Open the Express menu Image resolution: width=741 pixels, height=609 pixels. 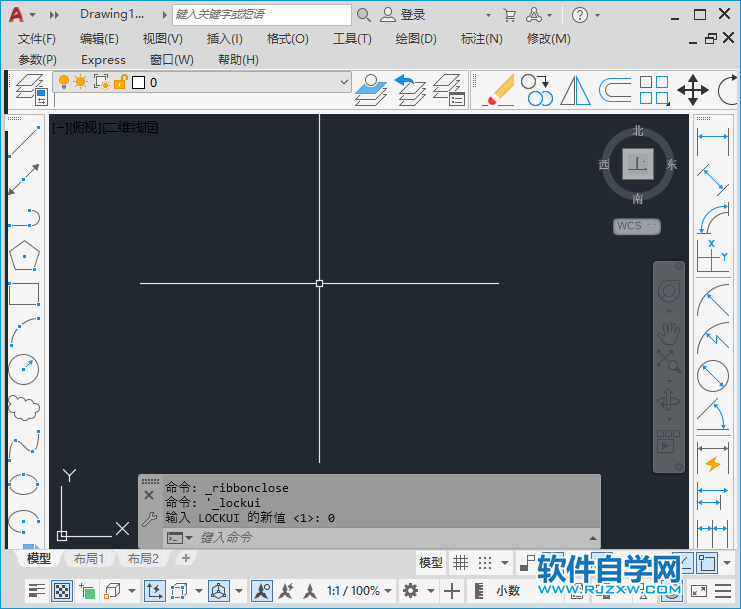point(103,60)
